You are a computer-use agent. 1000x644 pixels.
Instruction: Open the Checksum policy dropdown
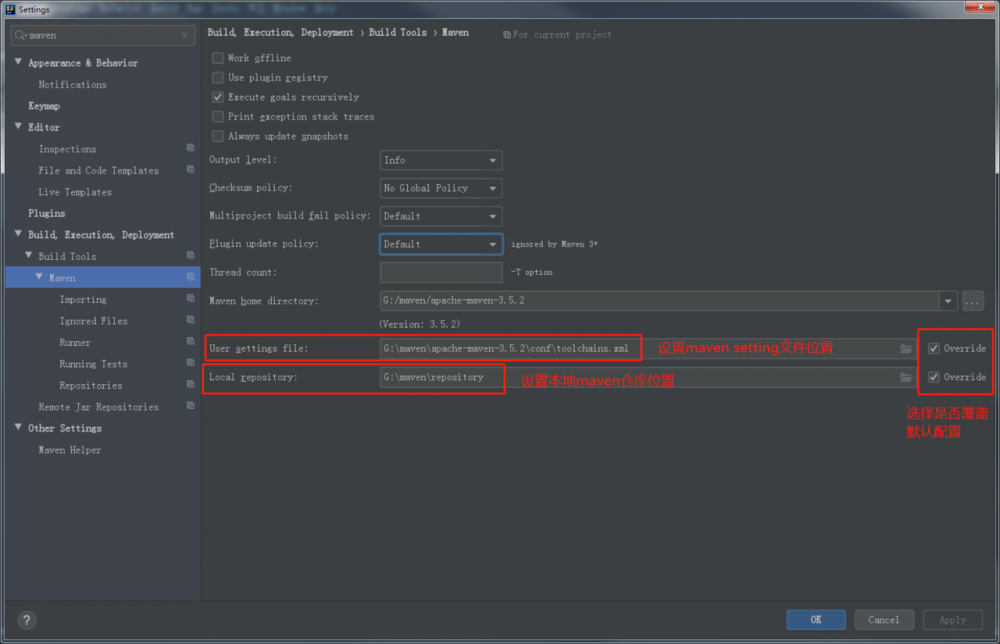coord(441,188)
